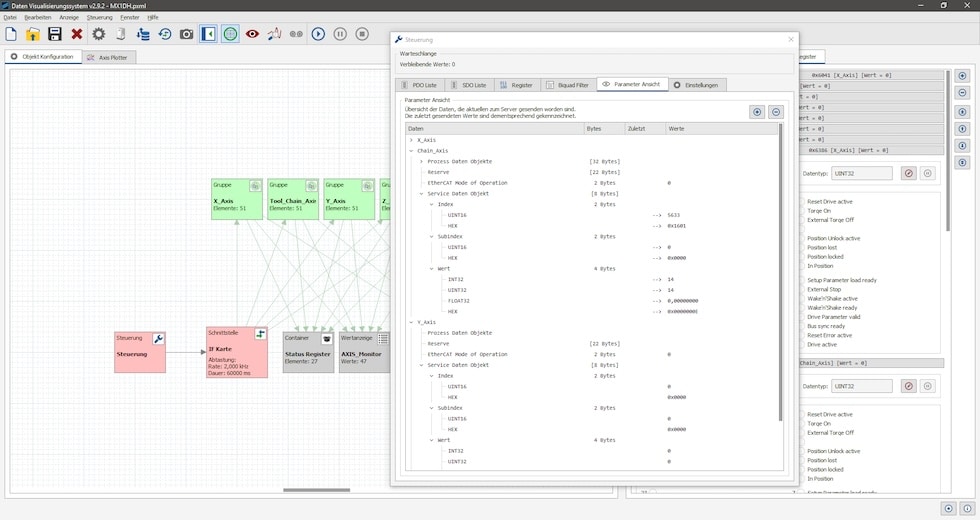Open the Einstellungen tab

click(x=697, y=85)
